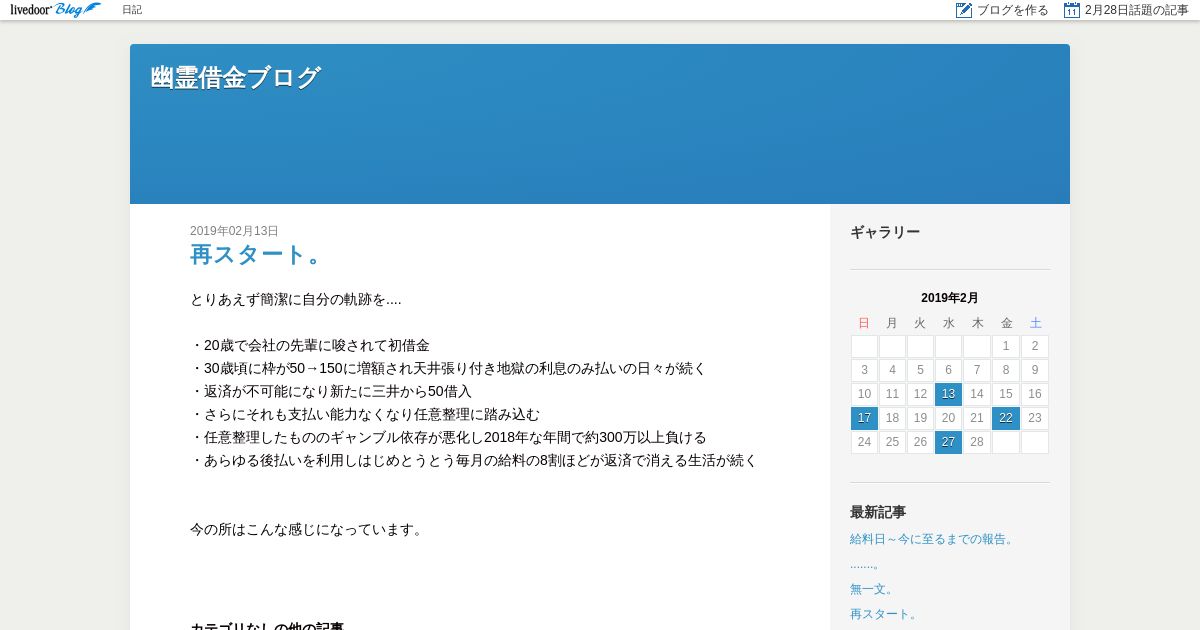Image resolution: width=1200 pixels, height=630 pixels.
Task: Open the ブログを作る link
Action: (1013, 10)
